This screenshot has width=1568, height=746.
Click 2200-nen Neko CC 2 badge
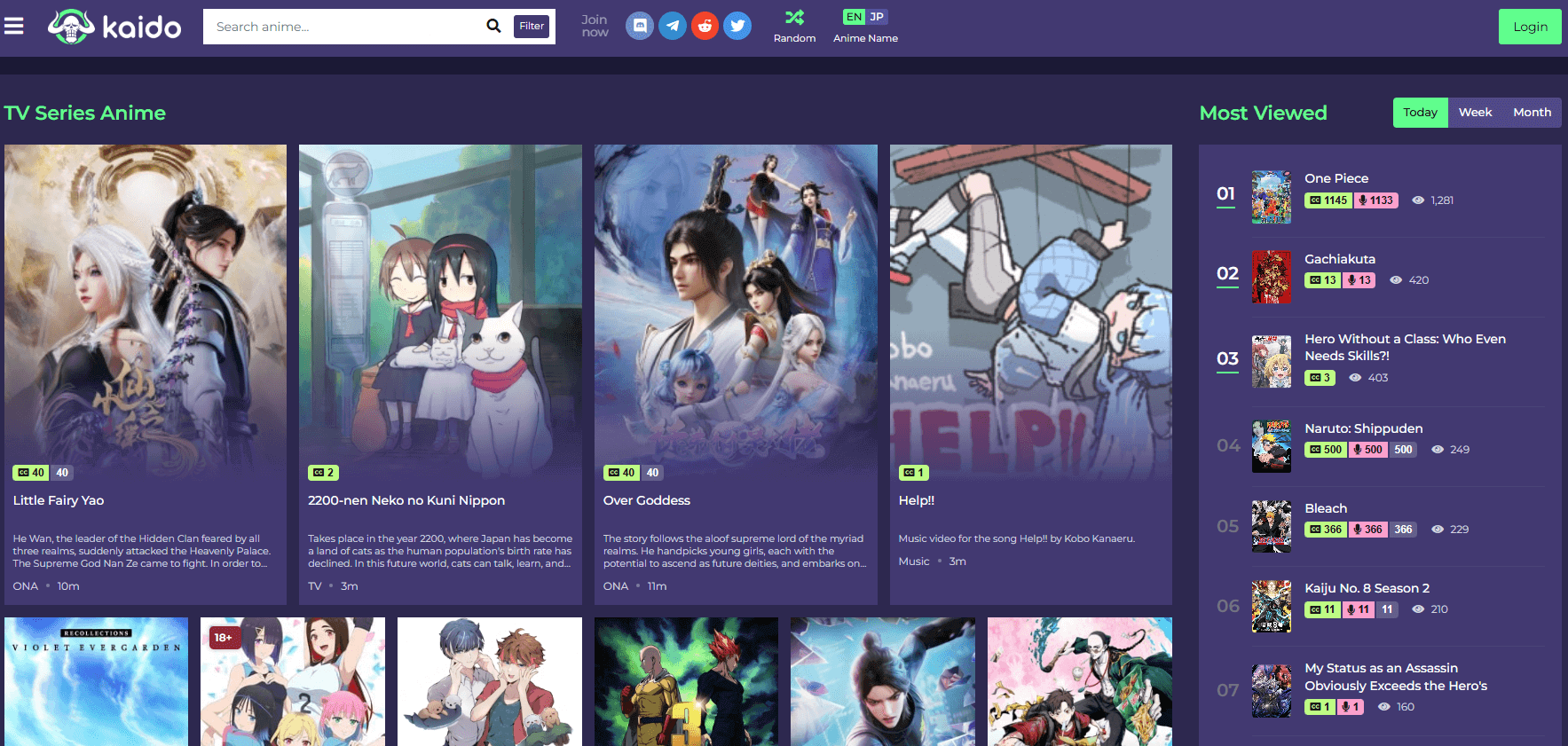324,473
